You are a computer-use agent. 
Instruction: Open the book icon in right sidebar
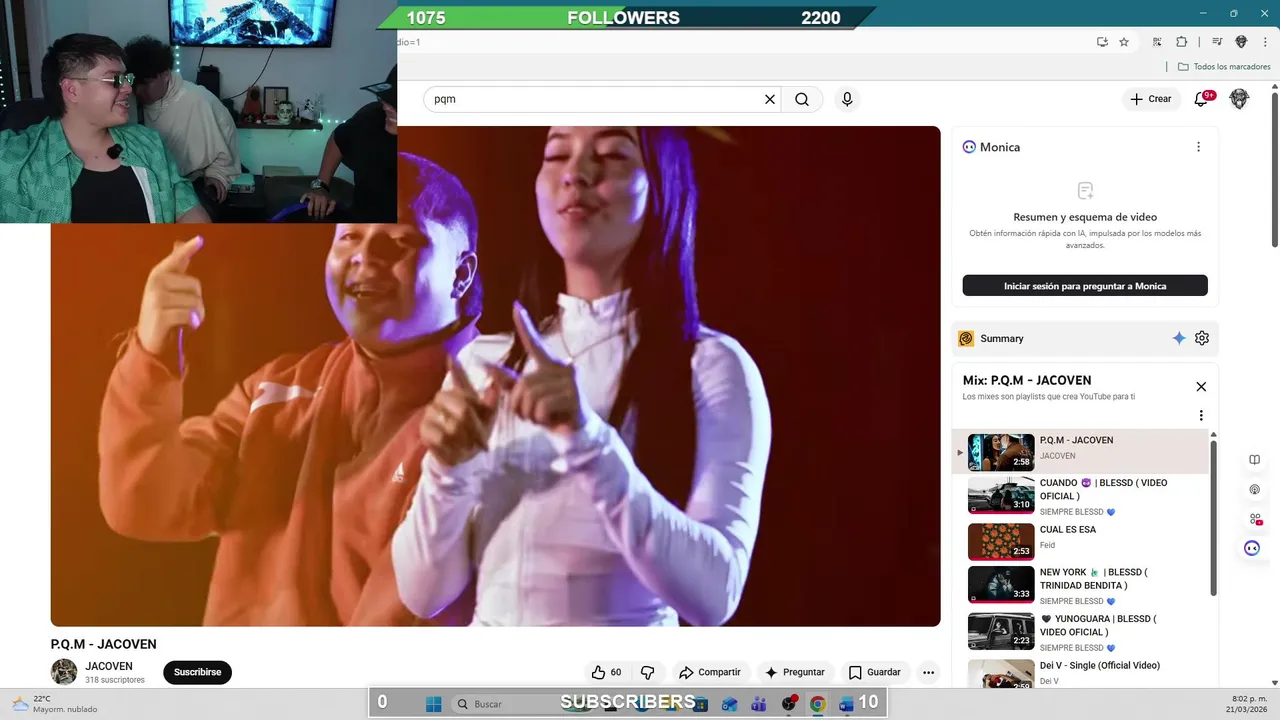(x=1254, y=460)
